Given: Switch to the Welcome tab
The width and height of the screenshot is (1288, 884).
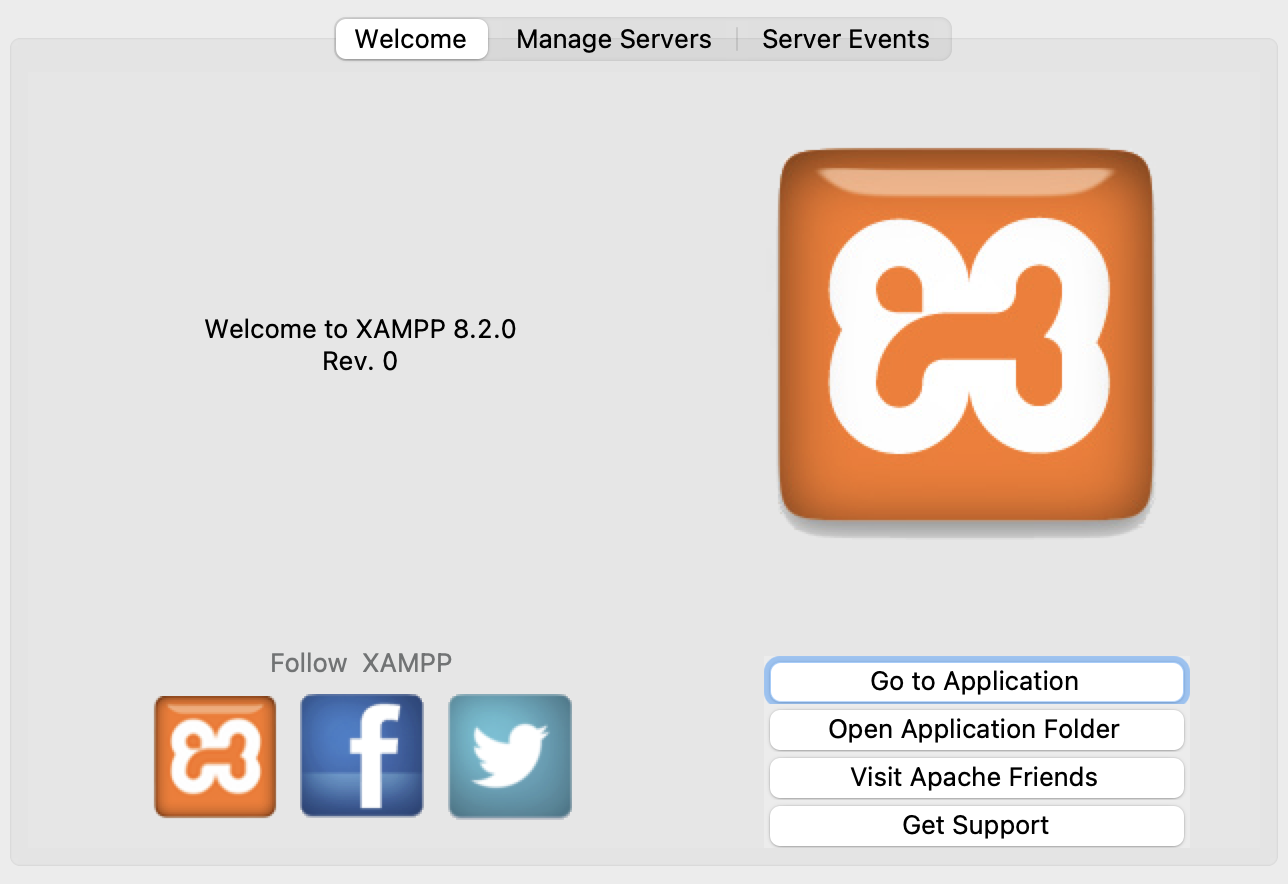Looking at the screenshot, I should click(x=411, y=39).
